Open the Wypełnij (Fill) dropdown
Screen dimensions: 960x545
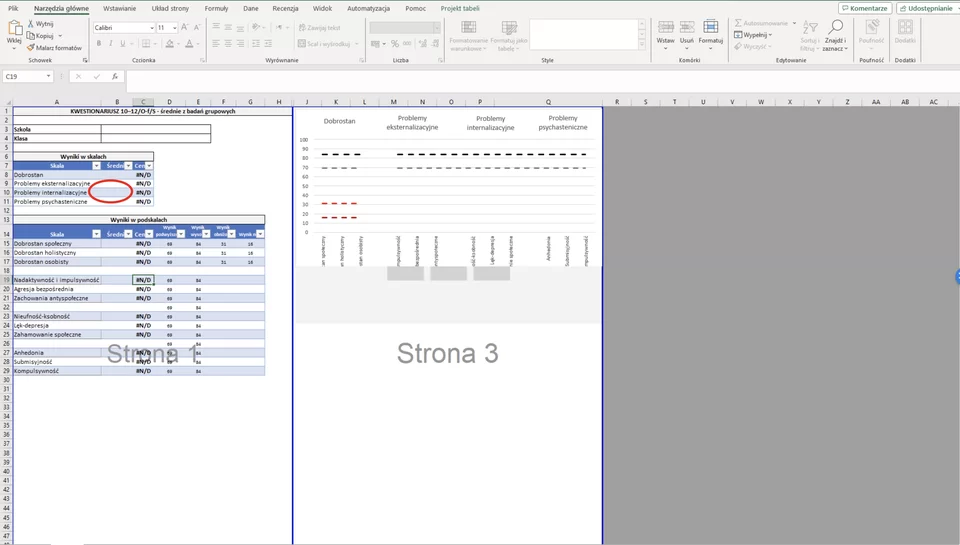coord(753,35)
